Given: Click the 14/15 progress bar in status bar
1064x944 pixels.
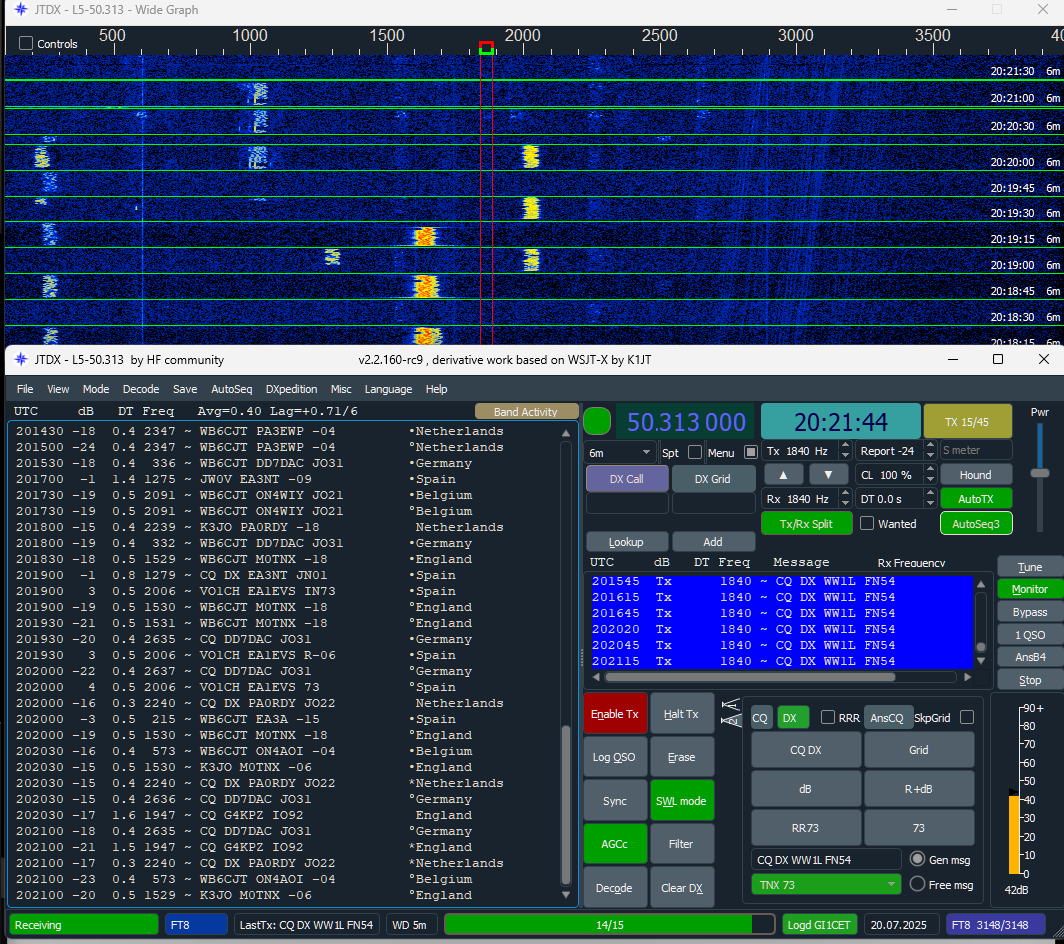Looking at the screenshot, I should tap(609, 924).
